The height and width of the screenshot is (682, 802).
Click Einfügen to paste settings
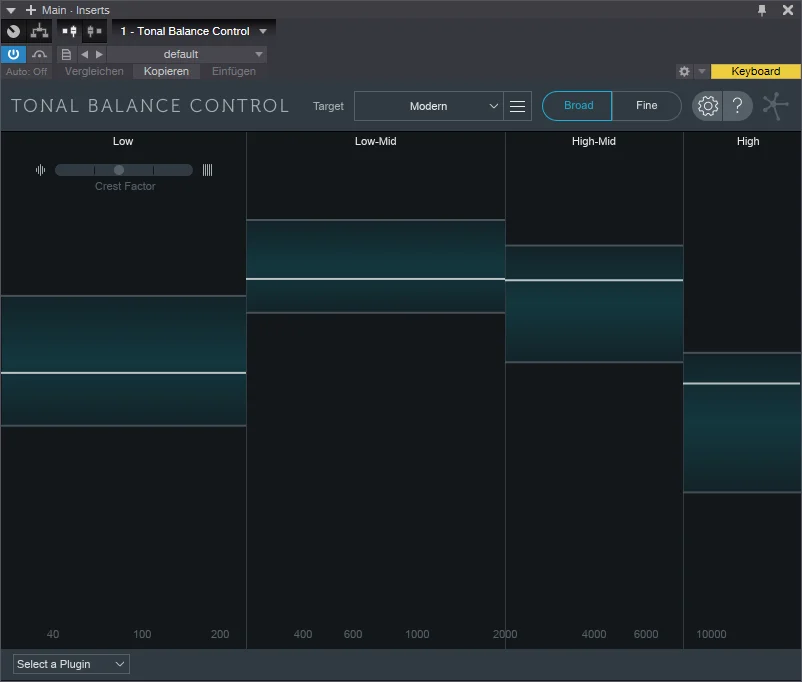click(x=234, y=72)
